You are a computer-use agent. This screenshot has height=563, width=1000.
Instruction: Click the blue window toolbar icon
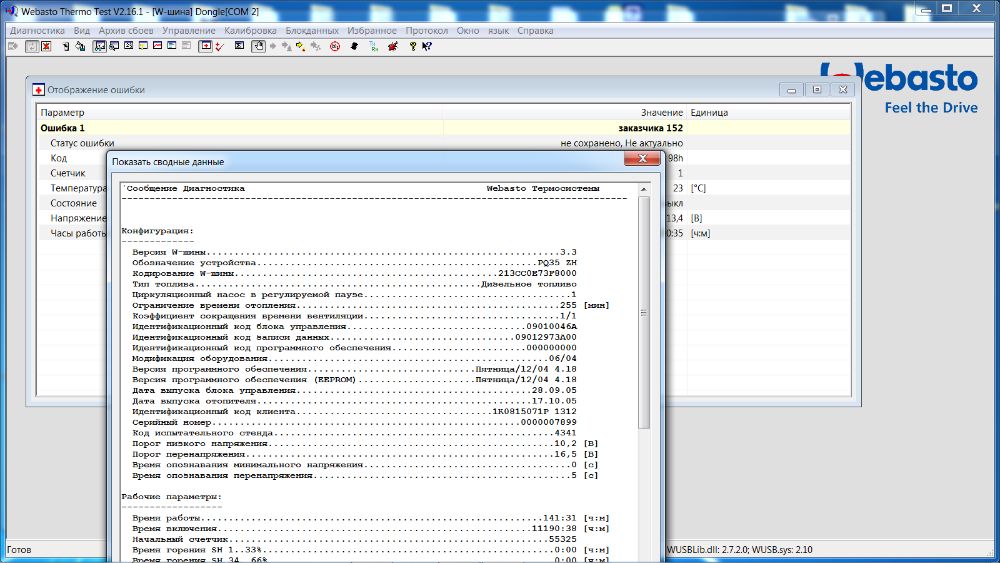click(x=172, y=46)
